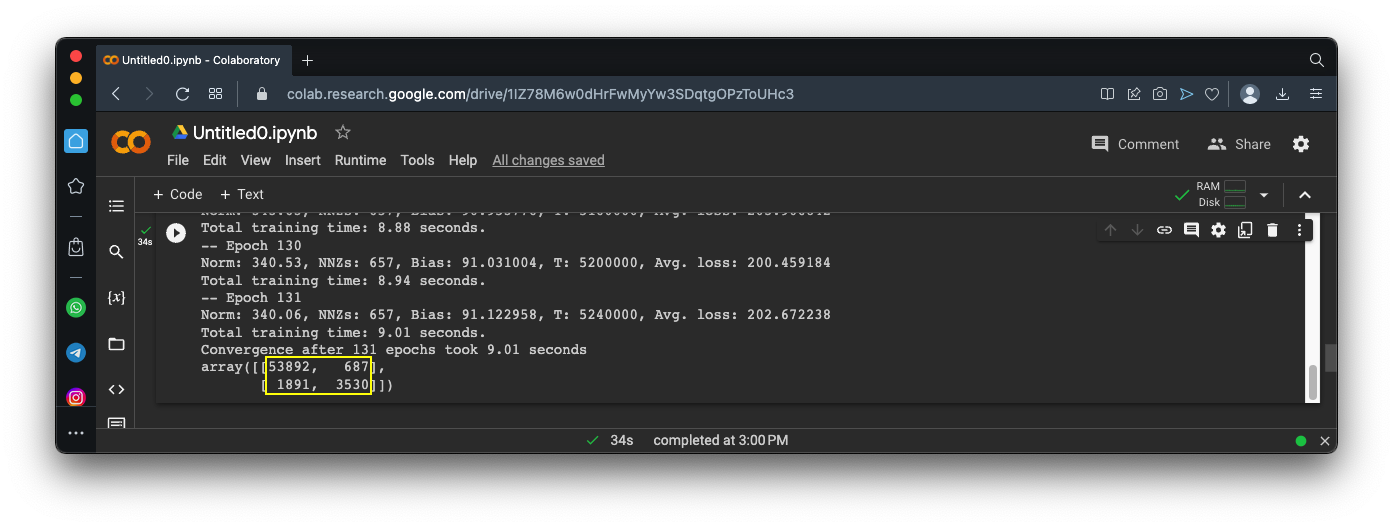
Task: Click the address bar URL
Action: click(x=540, y=94)
